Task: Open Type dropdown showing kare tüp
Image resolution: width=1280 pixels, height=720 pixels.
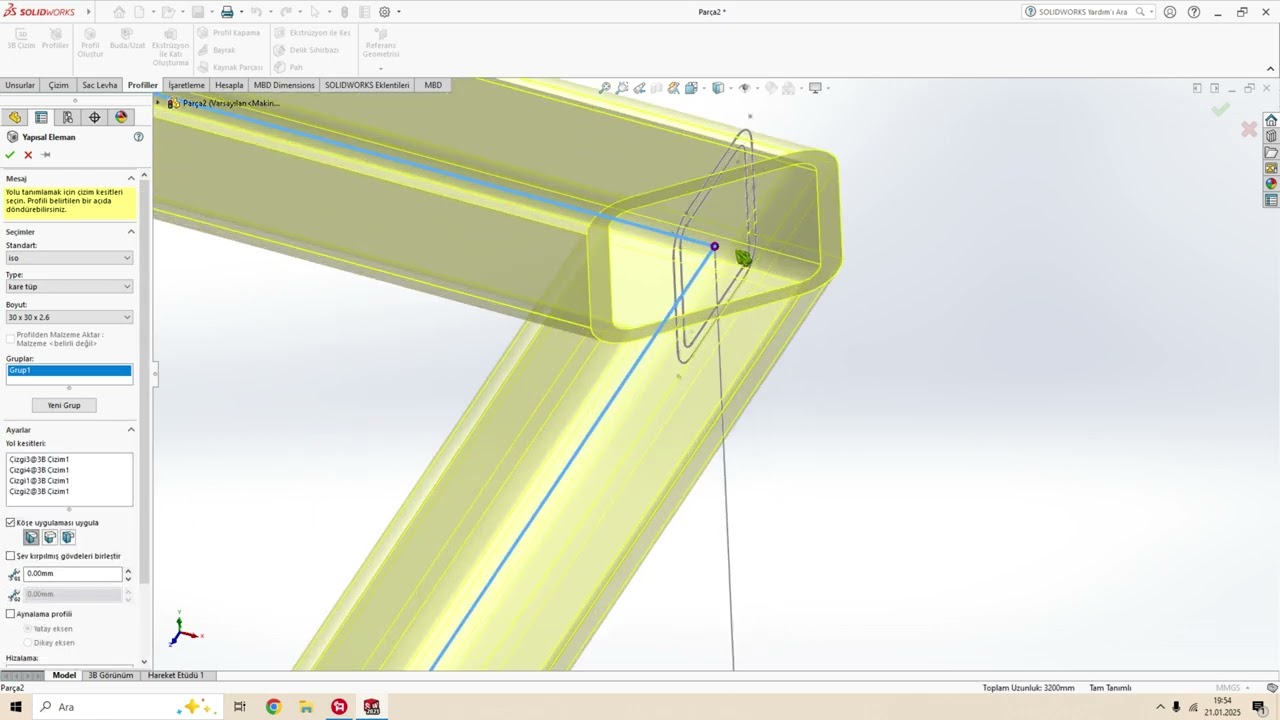Action: pyautogui.click(x=69, y=287)
